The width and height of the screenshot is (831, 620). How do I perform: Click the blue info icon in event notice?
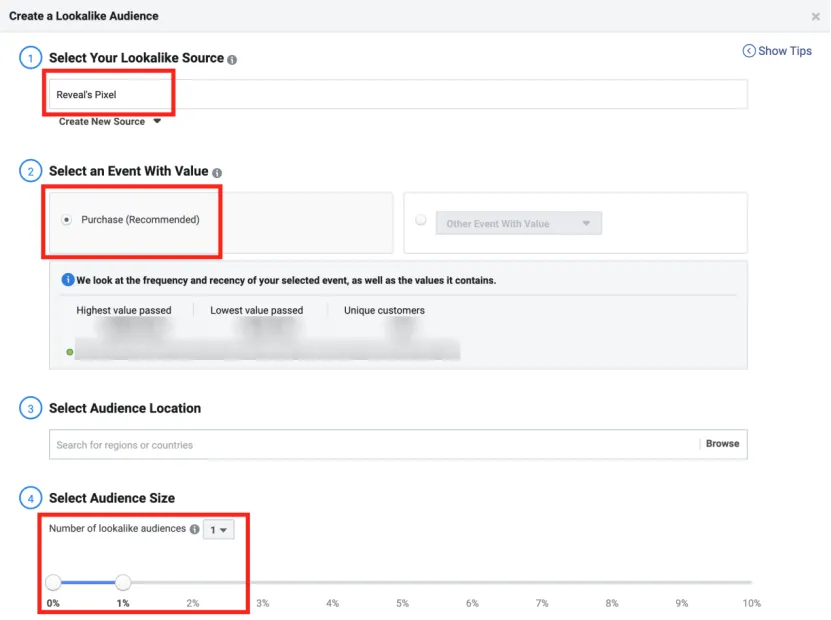(68, 280)
